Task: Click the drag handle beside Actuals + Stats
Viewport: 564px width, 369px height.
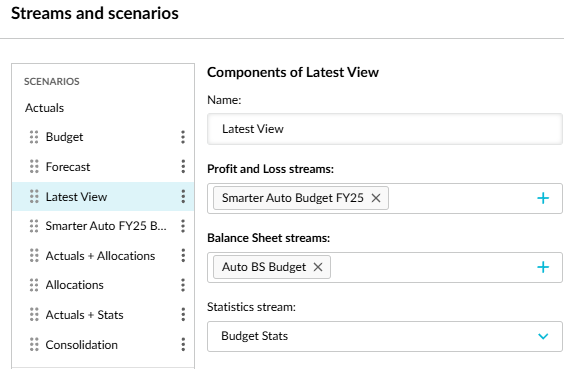Action: [34, 315]
